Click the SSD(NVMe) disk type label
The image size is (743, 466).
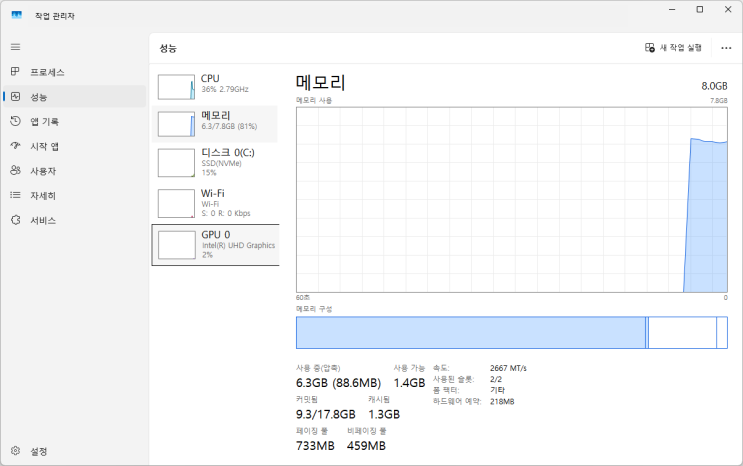(221, 164)
